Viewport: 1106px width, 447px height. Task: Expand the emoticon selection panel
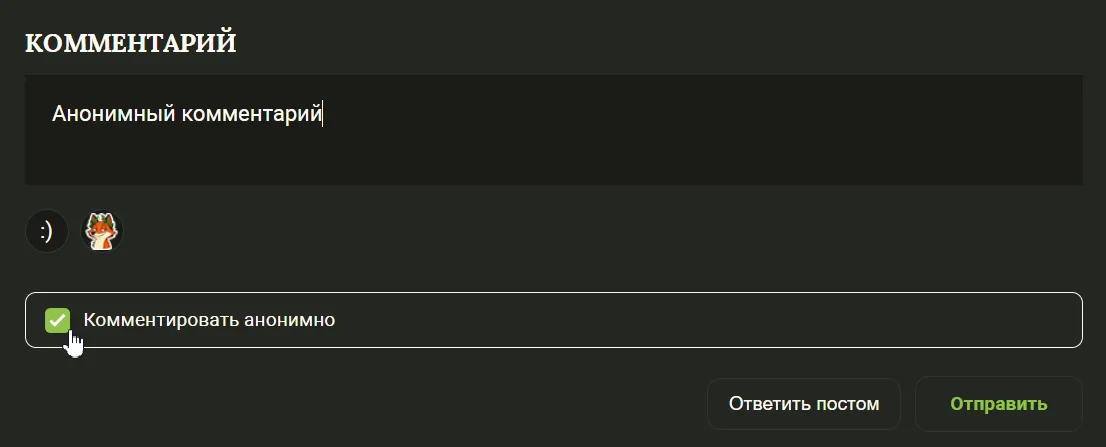click(46, 232)
